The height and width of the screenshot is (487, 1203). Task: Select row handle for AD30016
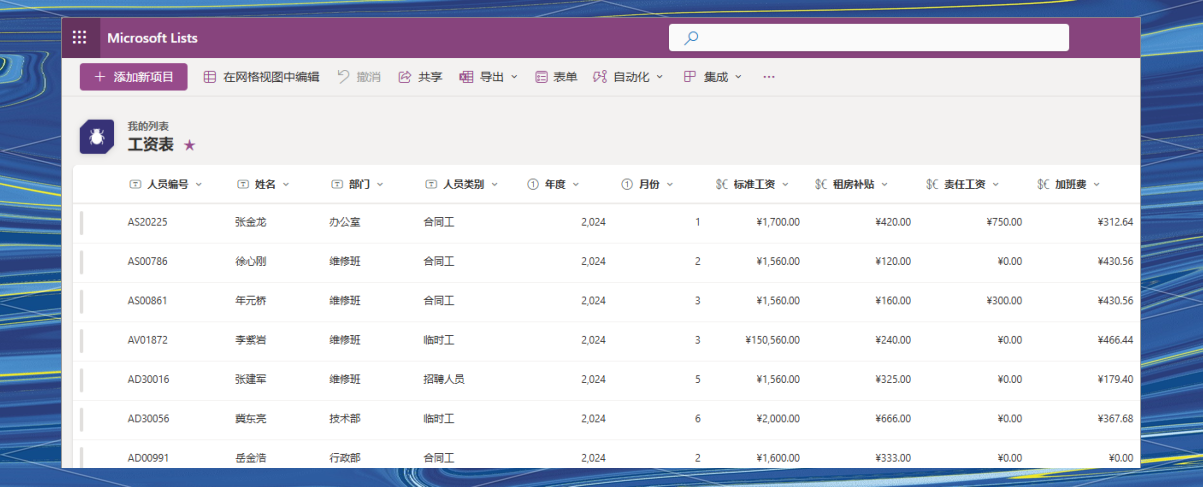[x=82, y=380]
